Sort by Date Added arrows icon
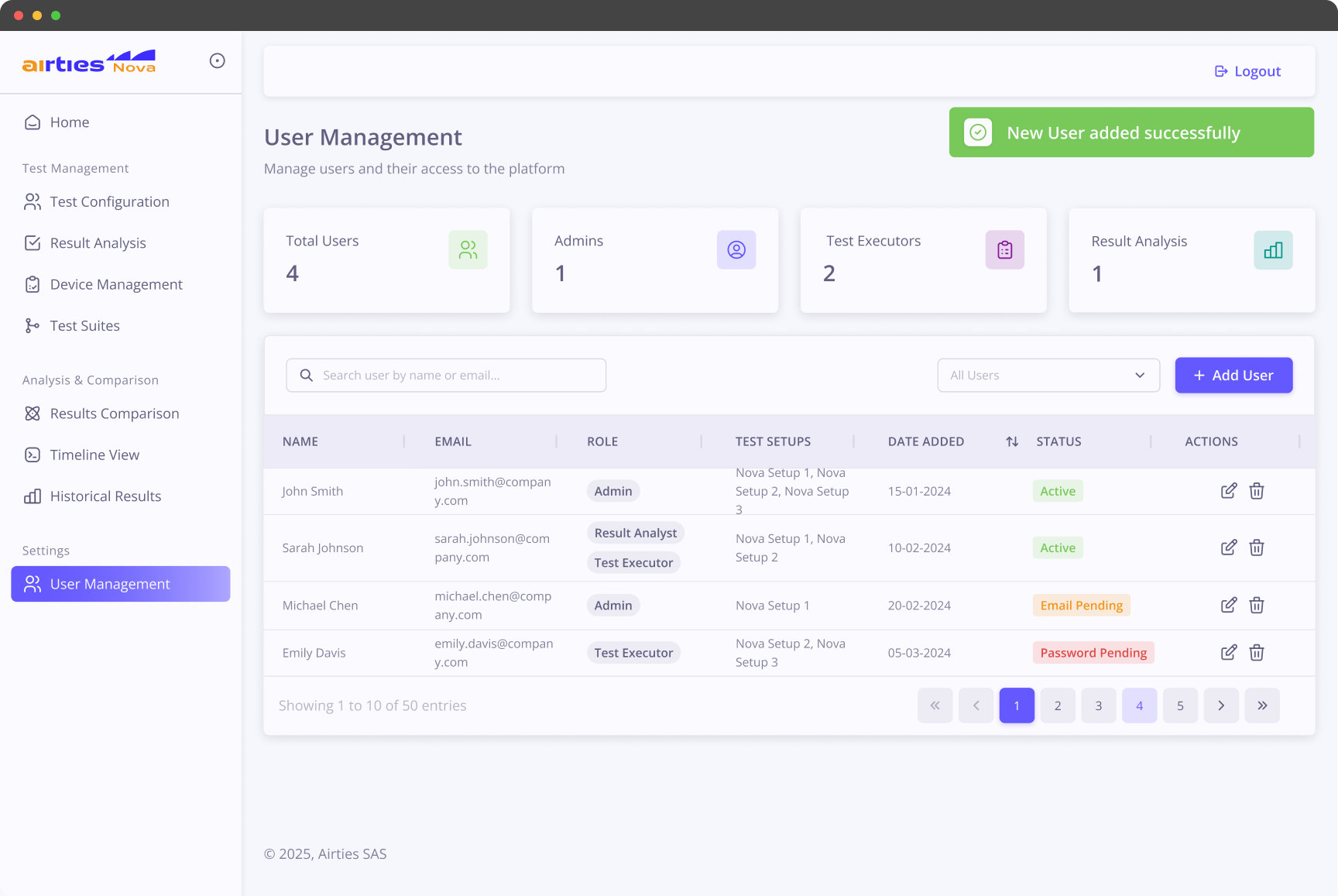 point(1012,441)
